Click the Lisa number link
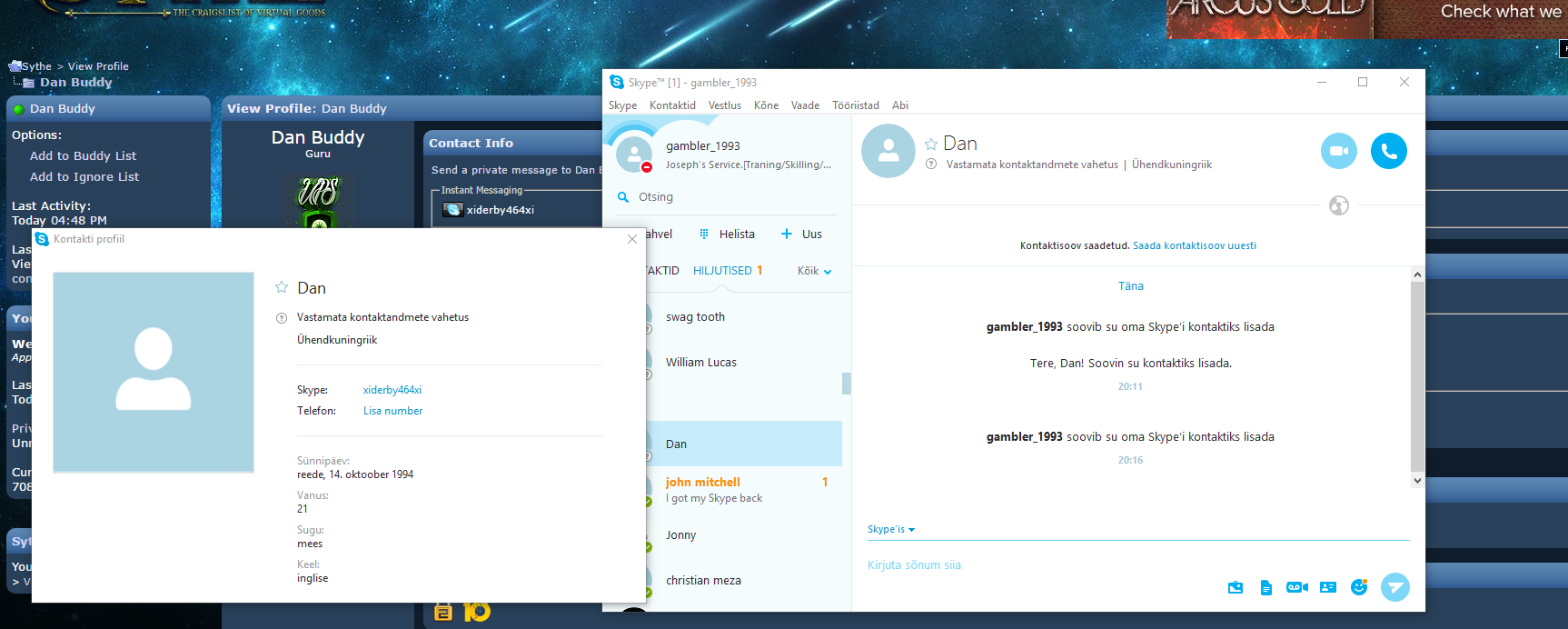 [393, 411]
